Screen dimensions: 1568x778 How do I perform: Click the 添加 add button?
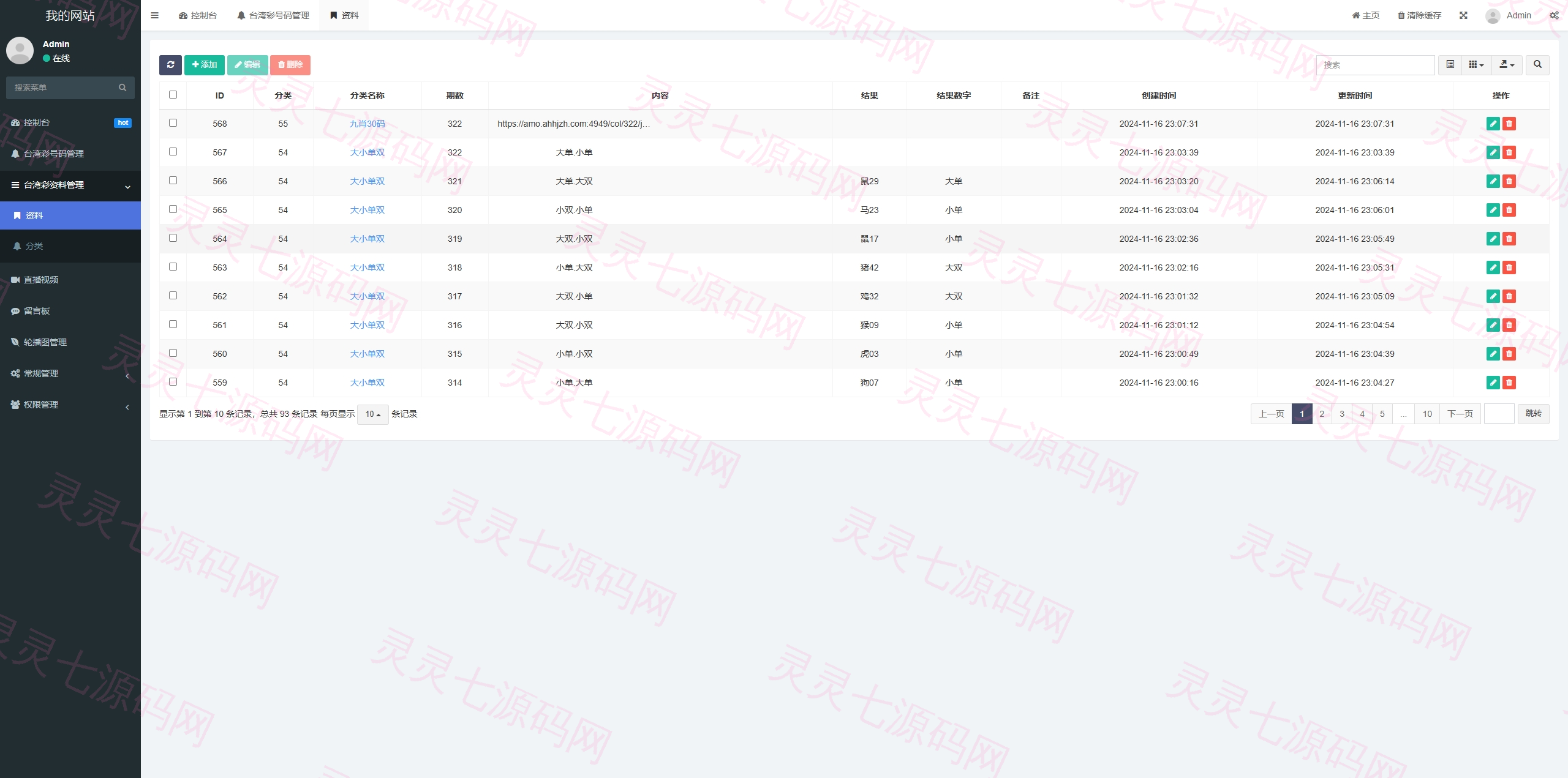pos(205,65)
